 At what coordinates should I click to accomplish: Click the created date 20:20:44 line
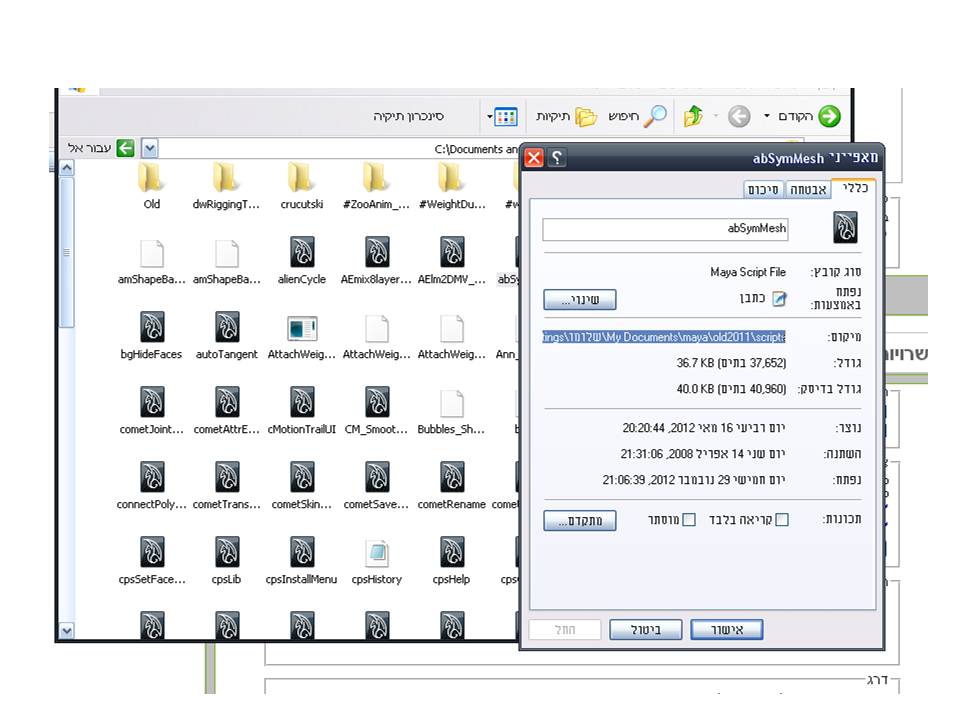[x=703, y=428]
